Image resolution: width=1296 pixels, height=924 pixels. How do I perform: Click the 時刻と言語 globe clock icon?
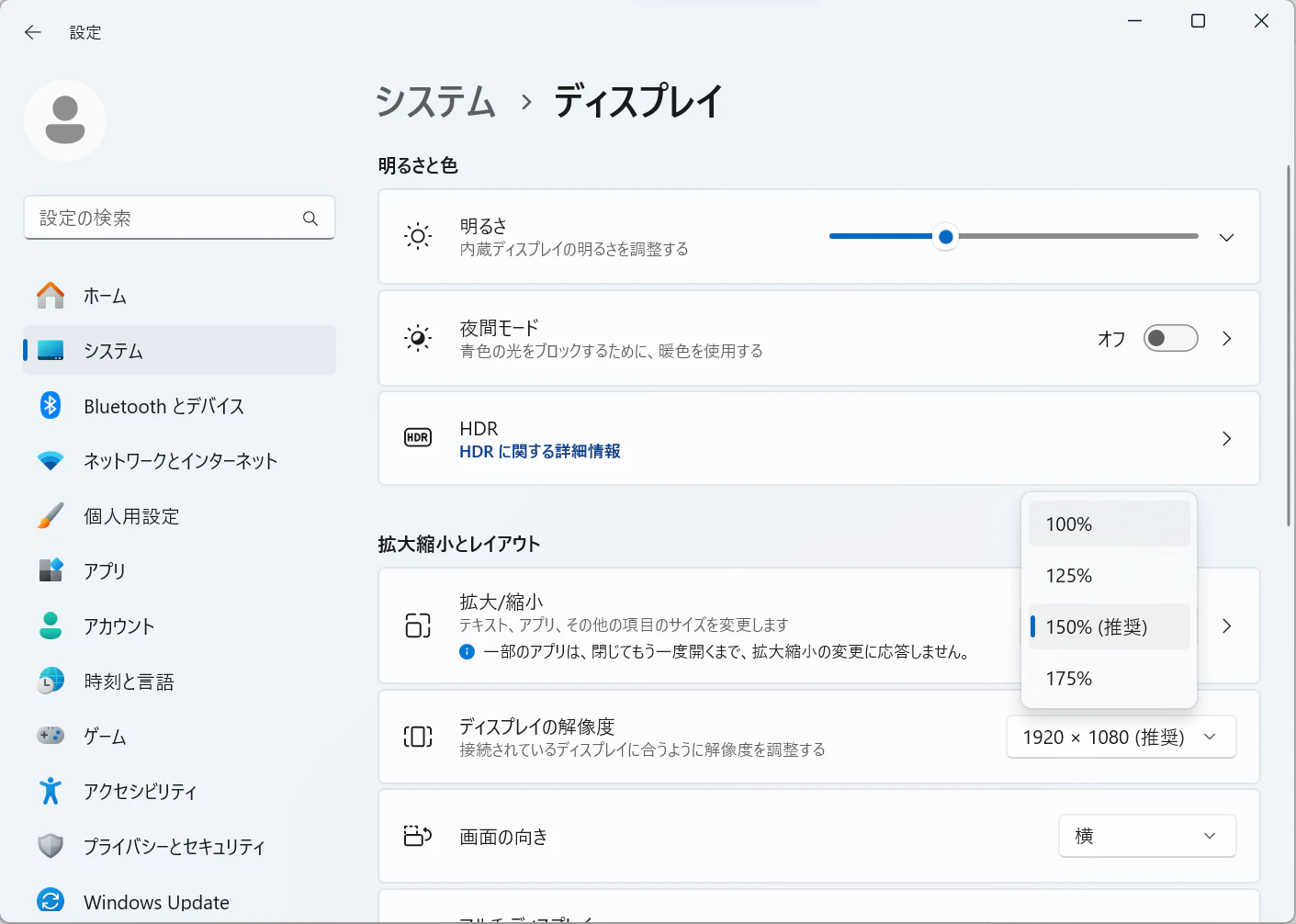51,681
